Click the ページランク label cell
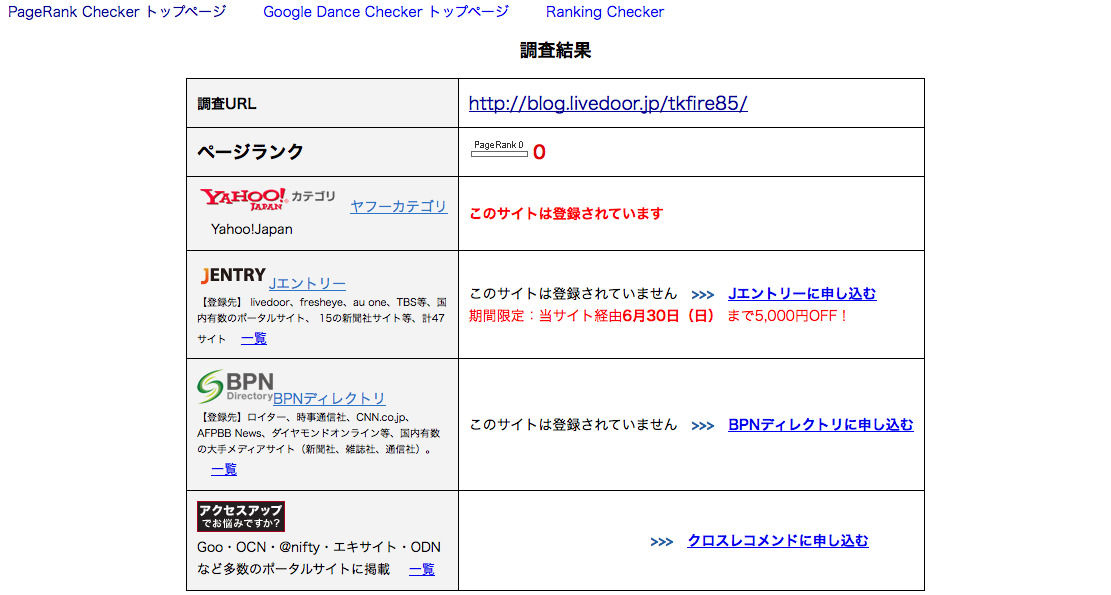The width and height of the screenshot is (1111, 595). [x=322, y=152]
